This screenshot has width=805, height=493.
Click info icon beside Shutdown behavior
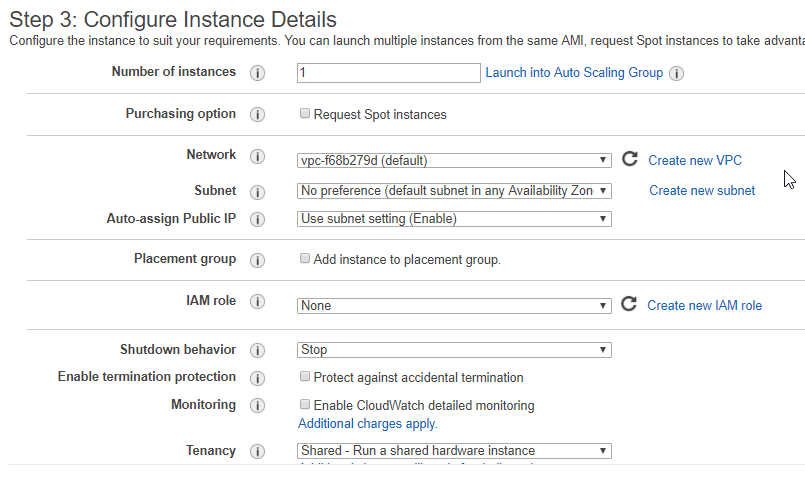click(x=257, y=350)
